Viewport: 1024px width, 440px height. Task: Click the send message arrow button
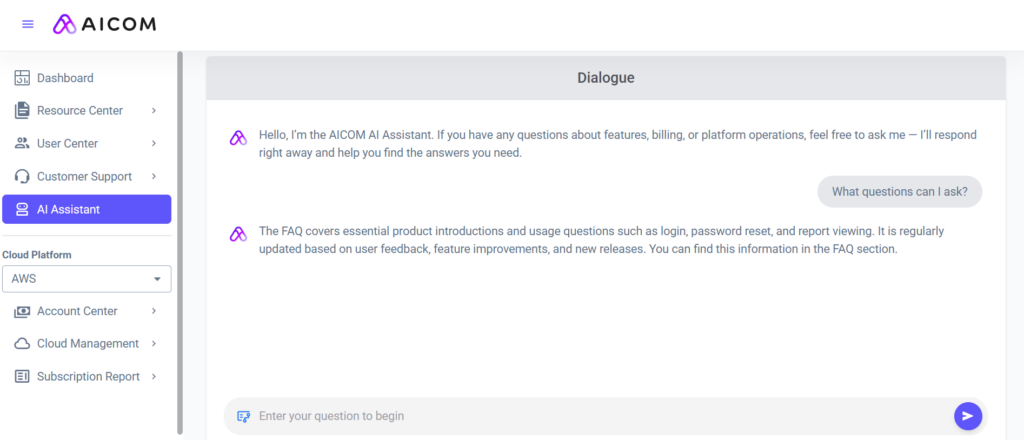(967, 416)
